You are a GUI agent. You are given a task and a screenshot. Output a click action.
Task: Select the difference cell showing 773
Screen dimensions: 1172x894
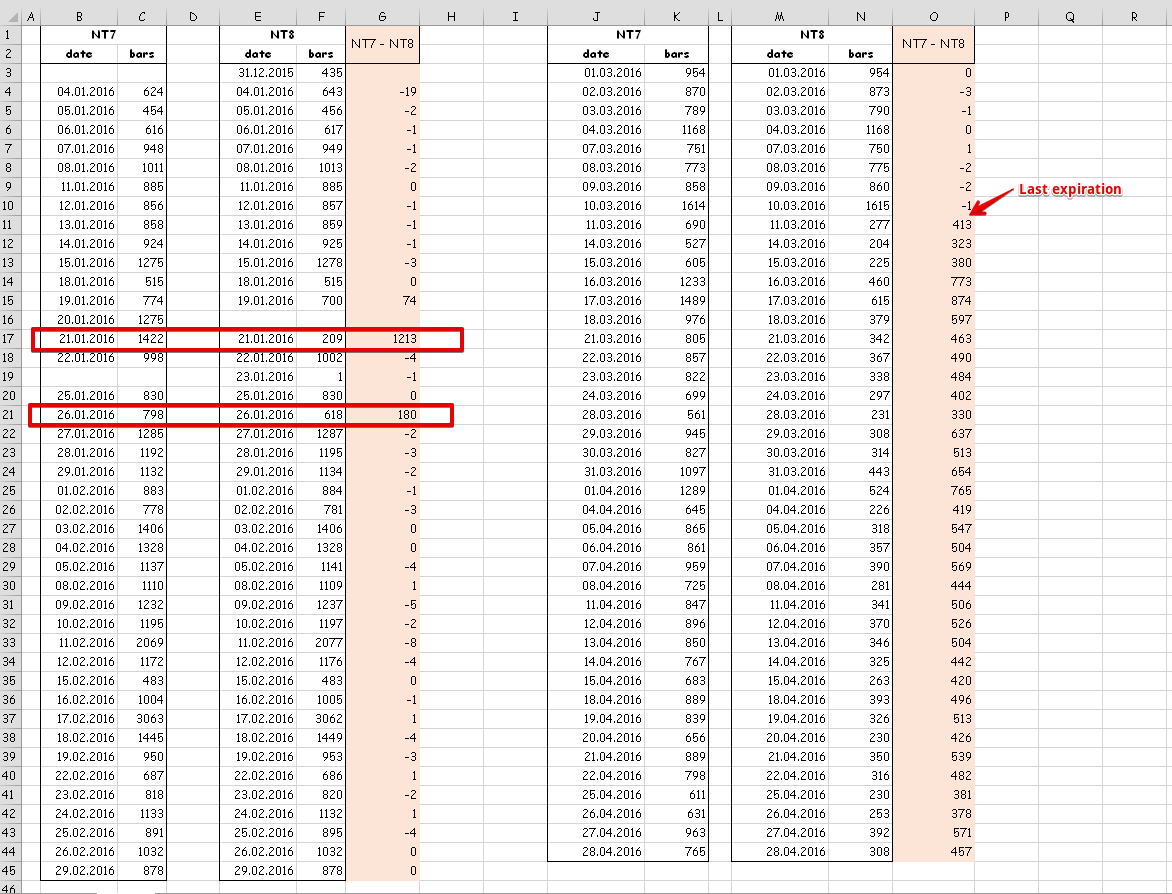point(934,282)
